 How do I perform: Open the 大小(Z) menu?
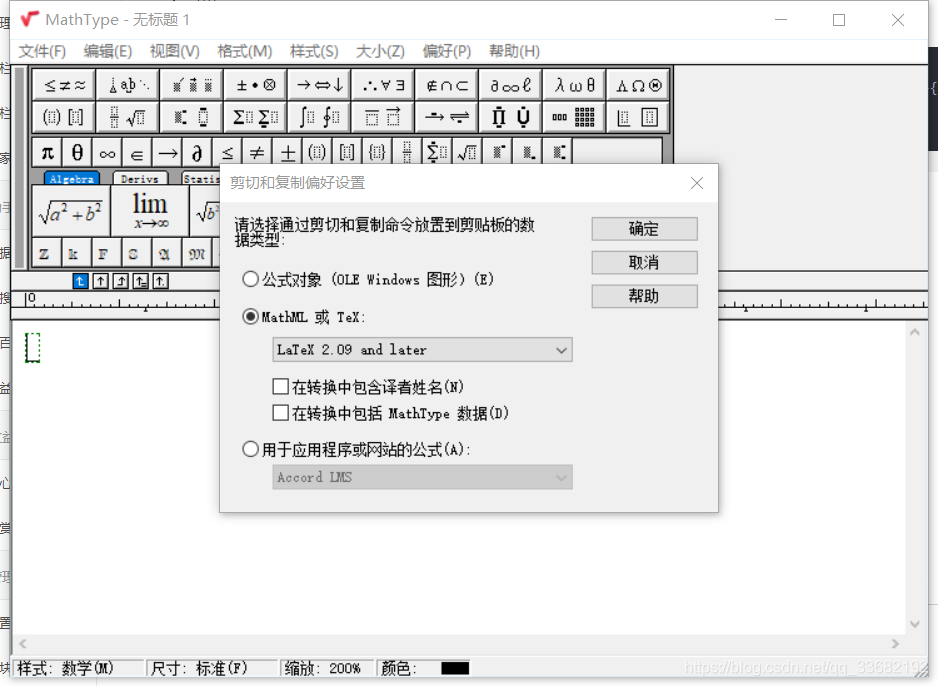(x=380, y=51)
